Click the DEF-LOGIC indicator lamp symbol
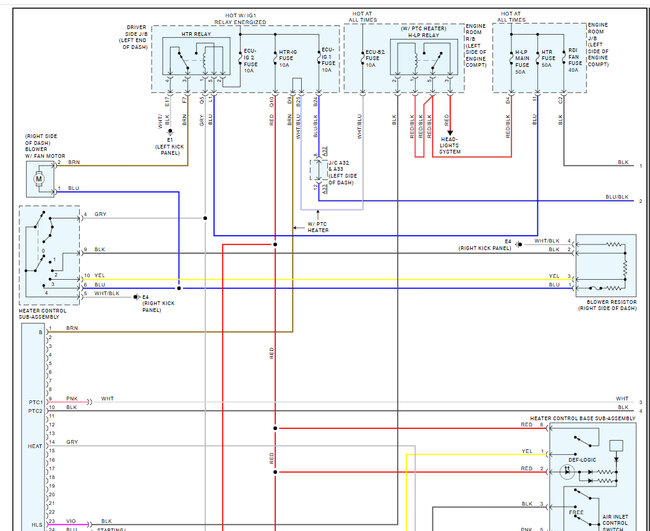The width and height of the screenshot is (650, 531). [x=567, y=472]
